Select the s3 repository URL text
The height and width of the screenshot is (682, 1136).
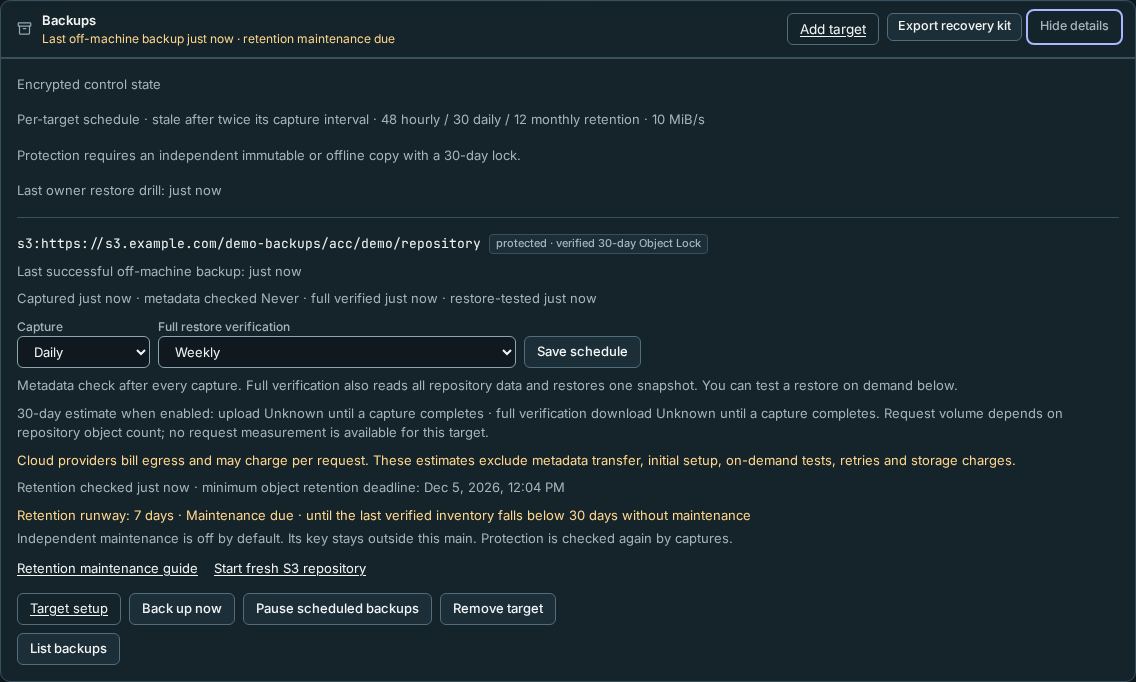coord(248,244)
